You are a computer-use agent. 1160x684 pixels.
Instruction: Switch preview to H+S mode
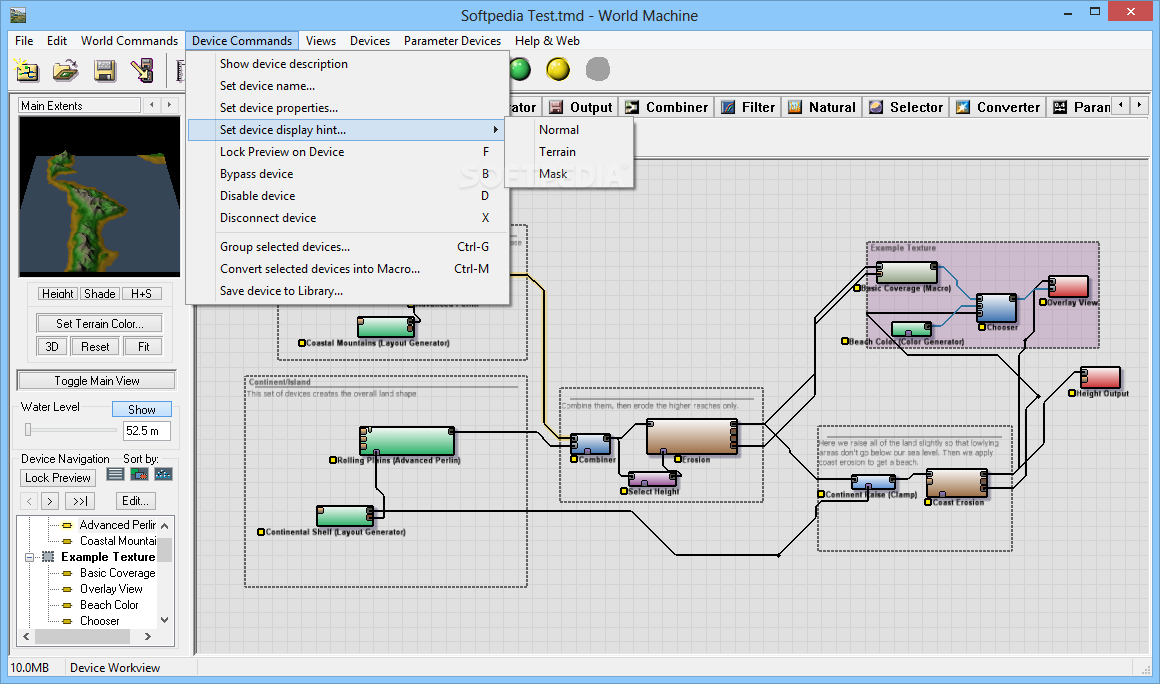tap(141, 294)
